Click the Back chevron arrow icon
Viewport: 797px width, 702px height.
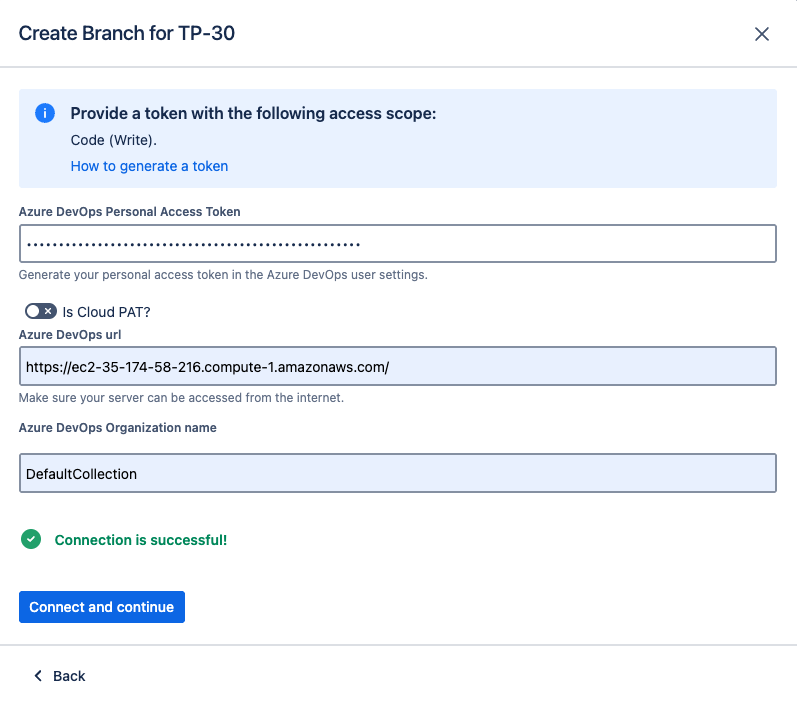click(39, 676)
